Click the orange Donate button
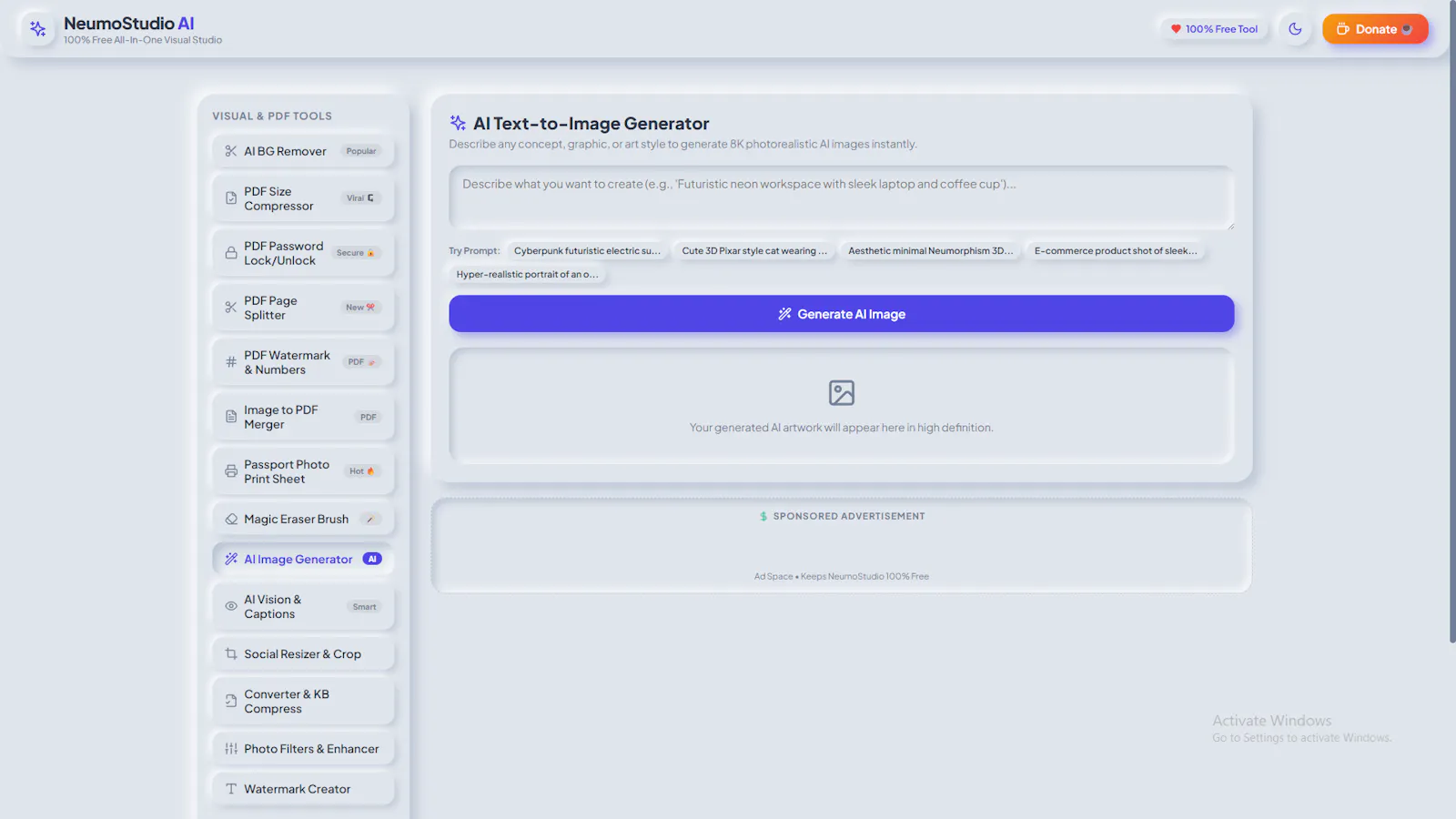The image size is (1456, 819). (1375, 29)
